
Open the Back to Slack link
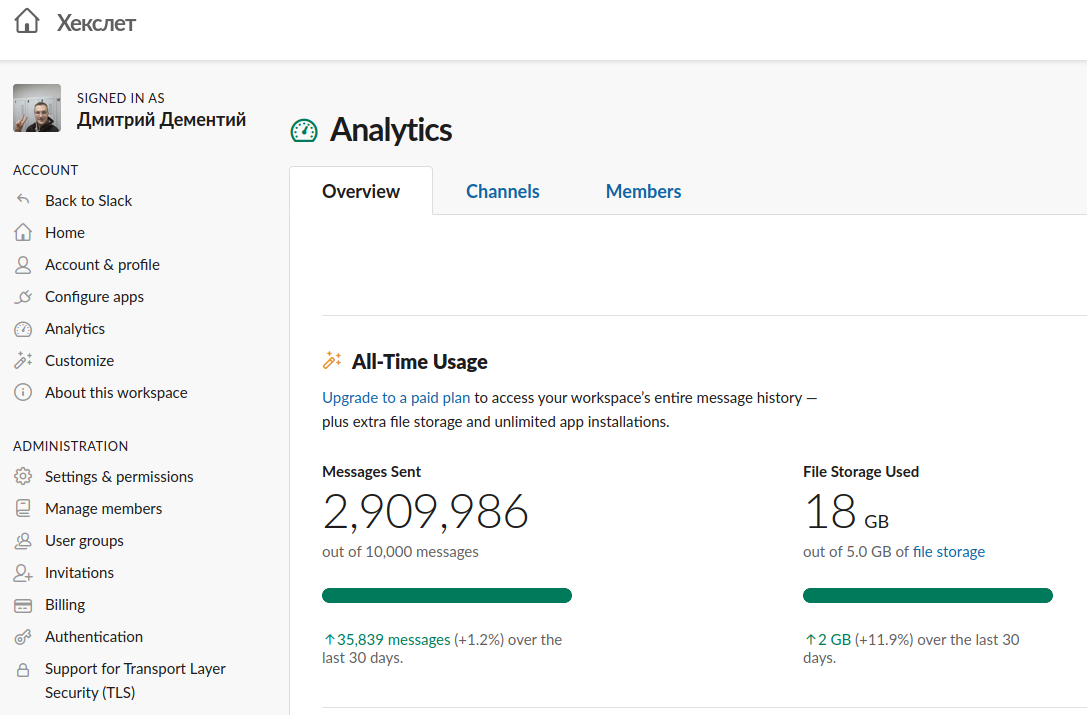[89, 200]
